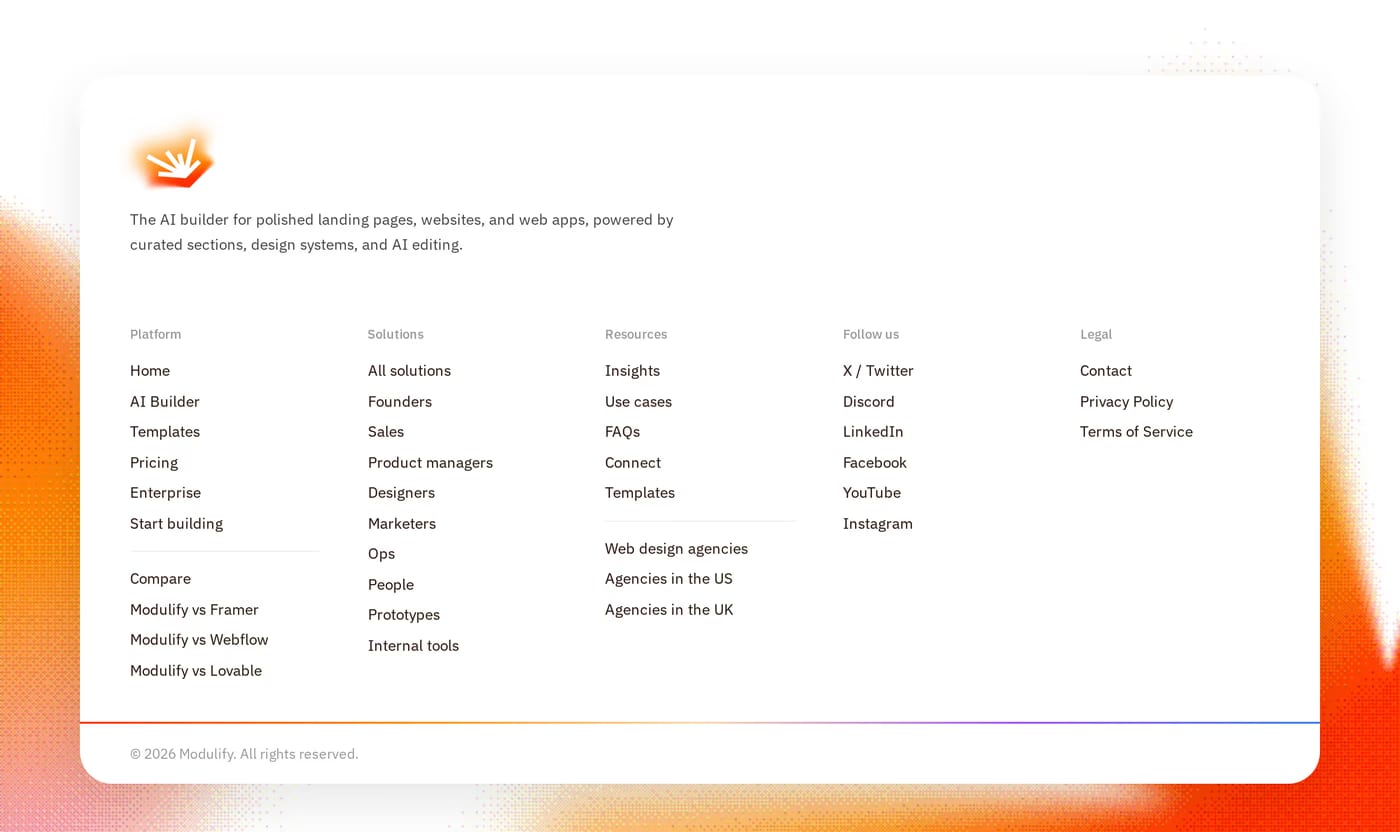Open Use cases link
Viewport: 1400px width, 832px height.
[x=638, y=401]
